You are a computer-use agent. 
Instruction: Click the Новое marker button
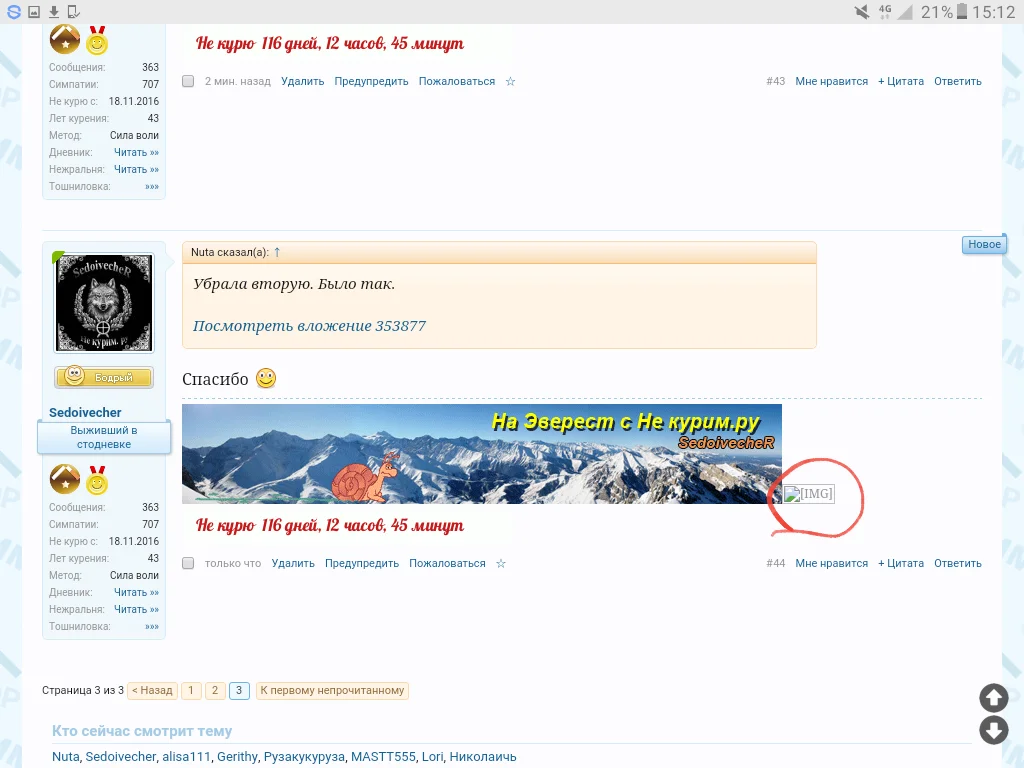point(984,244)
